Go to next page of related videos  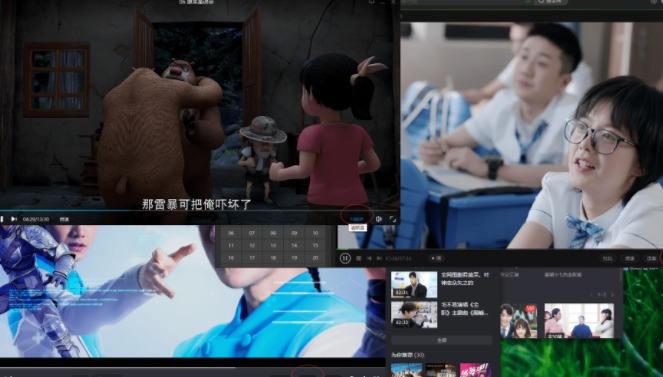612,295
